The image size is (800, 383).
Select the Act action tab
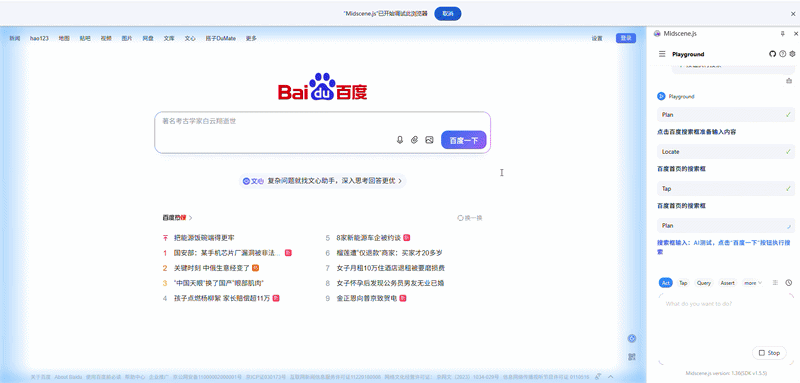(x=666, y=283)
